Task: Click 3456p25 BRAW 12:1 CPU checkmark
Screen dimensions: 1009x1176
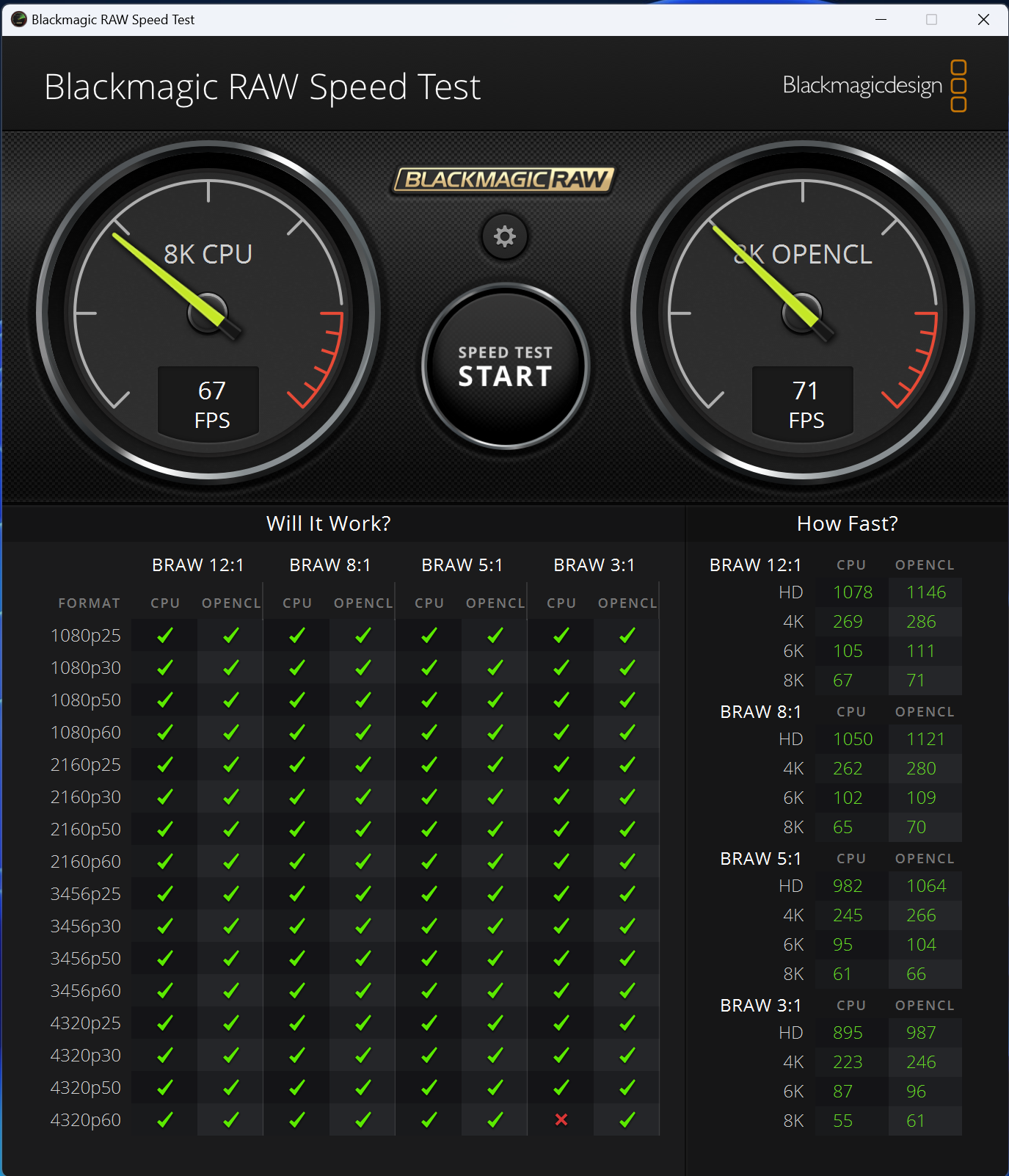Action: coord(165,893)
